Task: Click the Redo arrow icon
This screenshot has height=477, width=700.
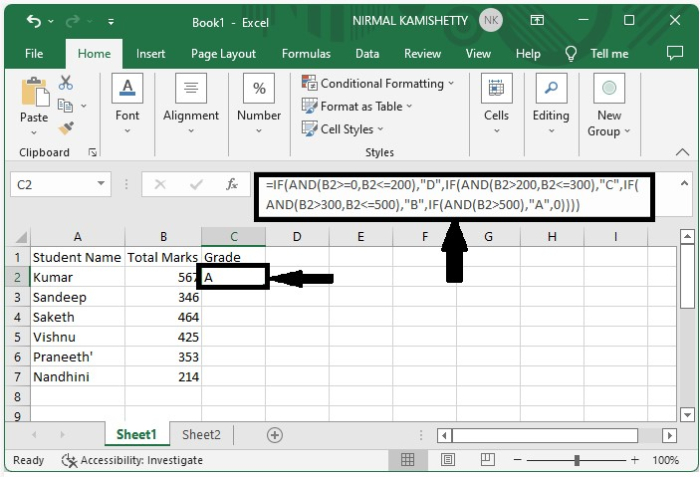Action: pos(72,21)
